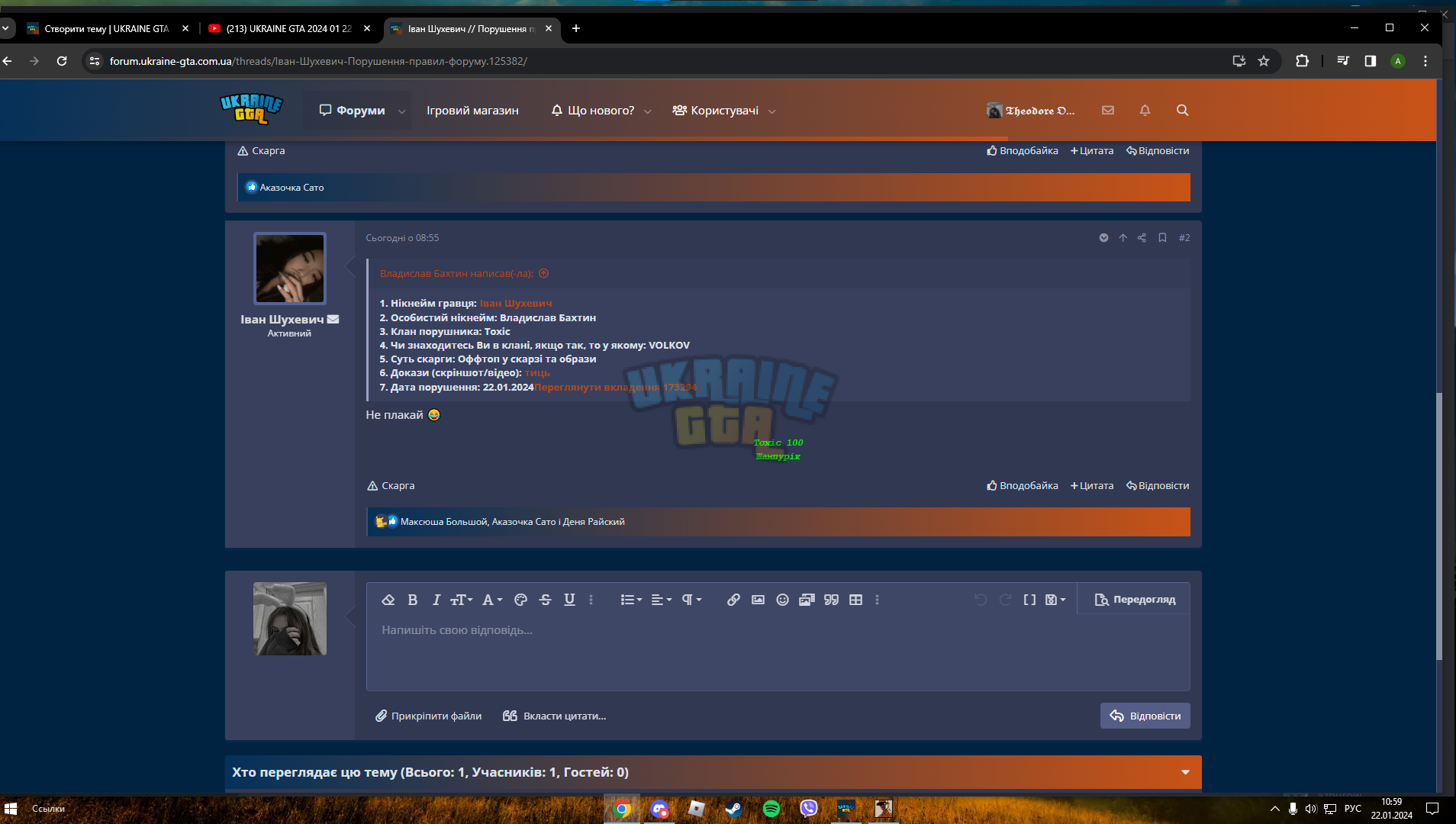Screen dimensions: 1456x824
Task: Like post #2 with Вподобайка
Action: [1022, 486]
